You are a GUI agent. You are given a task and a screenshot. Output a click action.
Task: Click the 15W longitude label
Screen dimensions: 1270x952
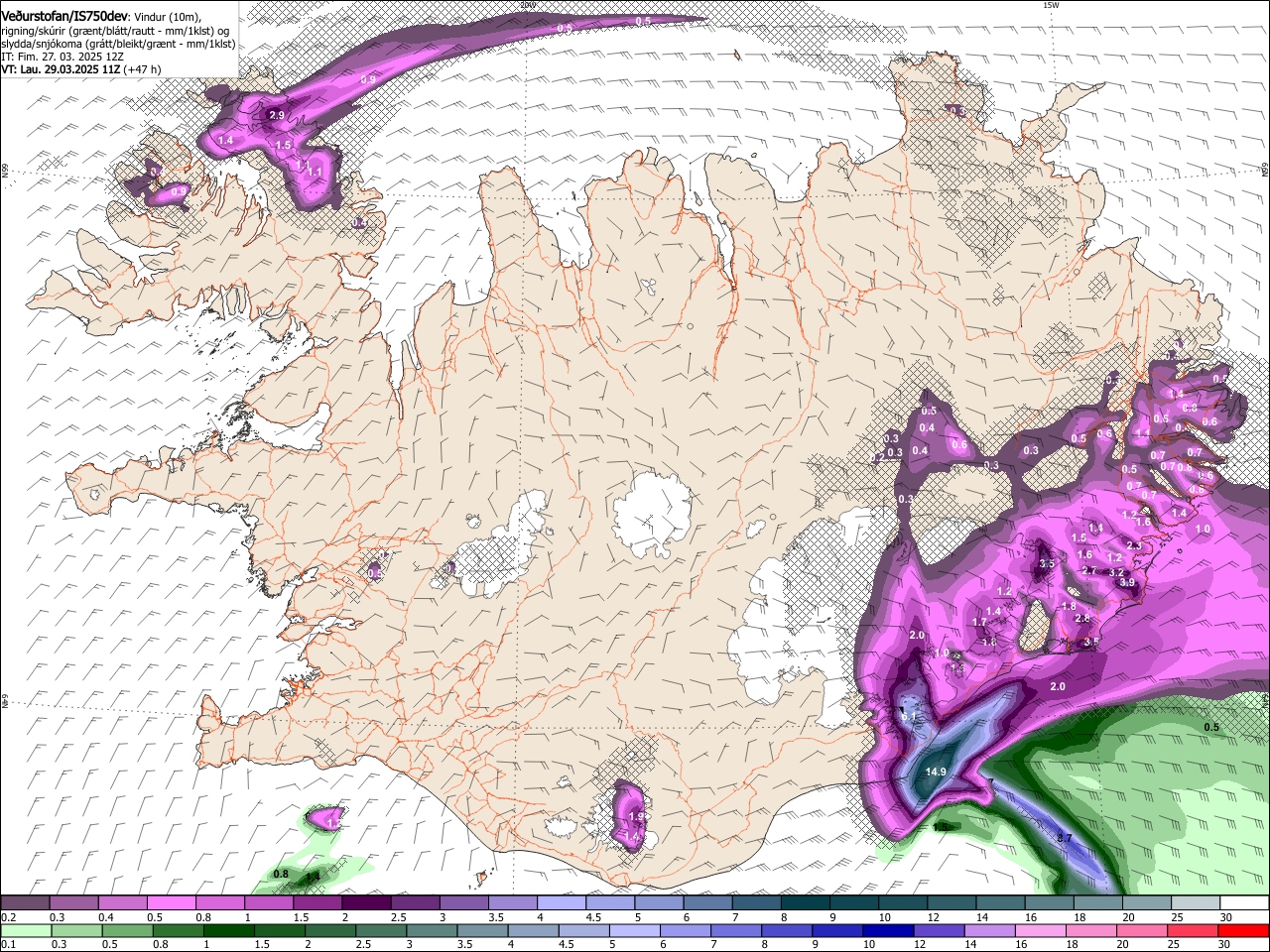click(x=1052, y=5)
